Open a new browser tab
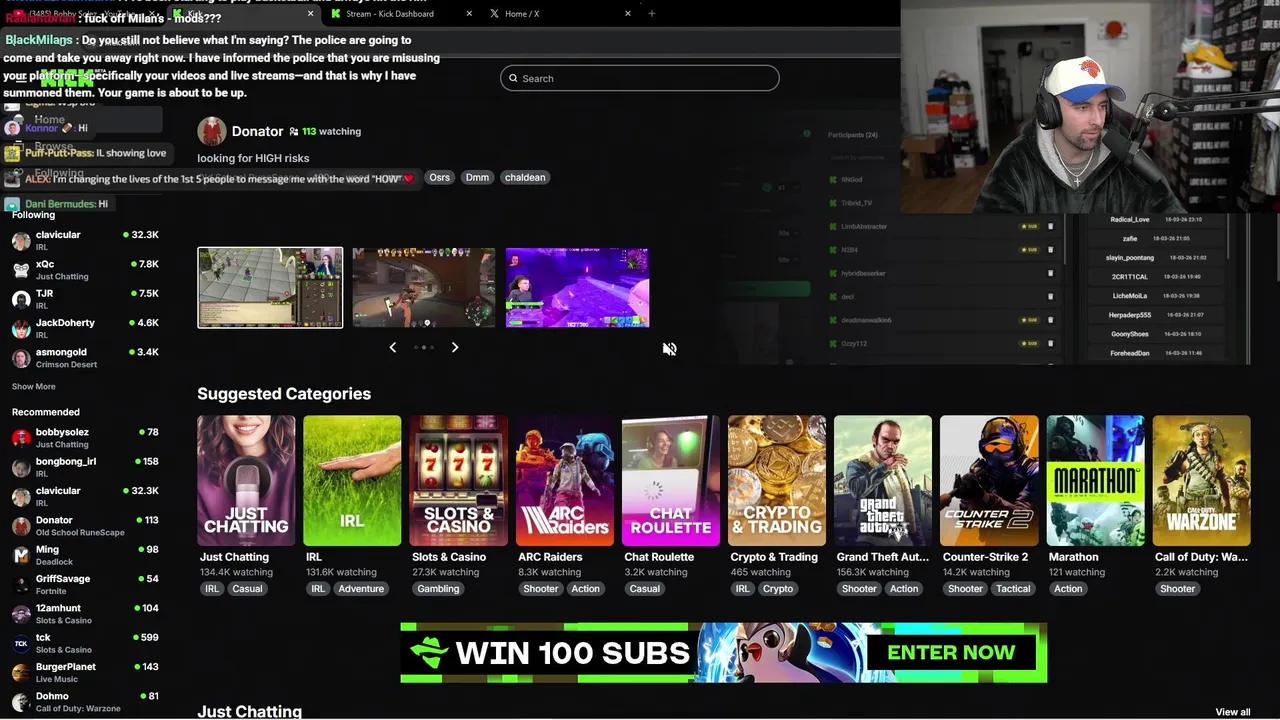The height and width of the screenshot is (720, 1280). pos(652,13)
